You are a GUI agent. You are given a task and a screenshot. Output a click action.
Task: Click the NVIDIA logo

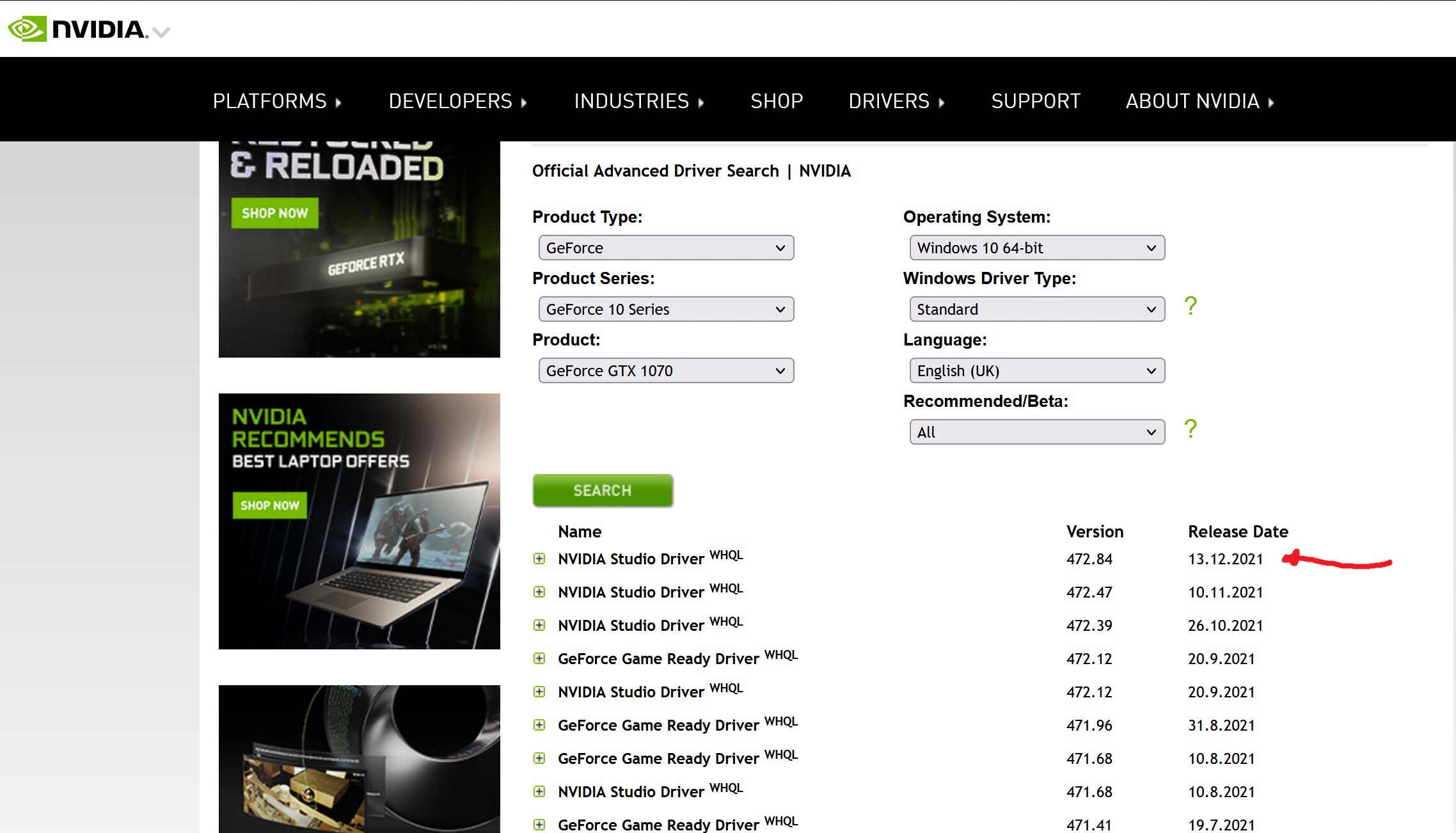point(77,29)
